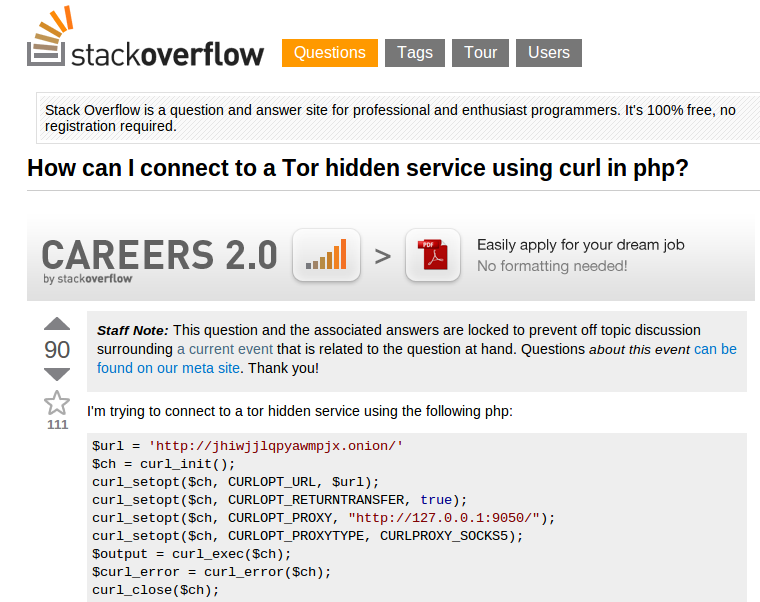Click the favorite count 111
The width and height of the screenshot is (760, 602).
click(57, 425)
